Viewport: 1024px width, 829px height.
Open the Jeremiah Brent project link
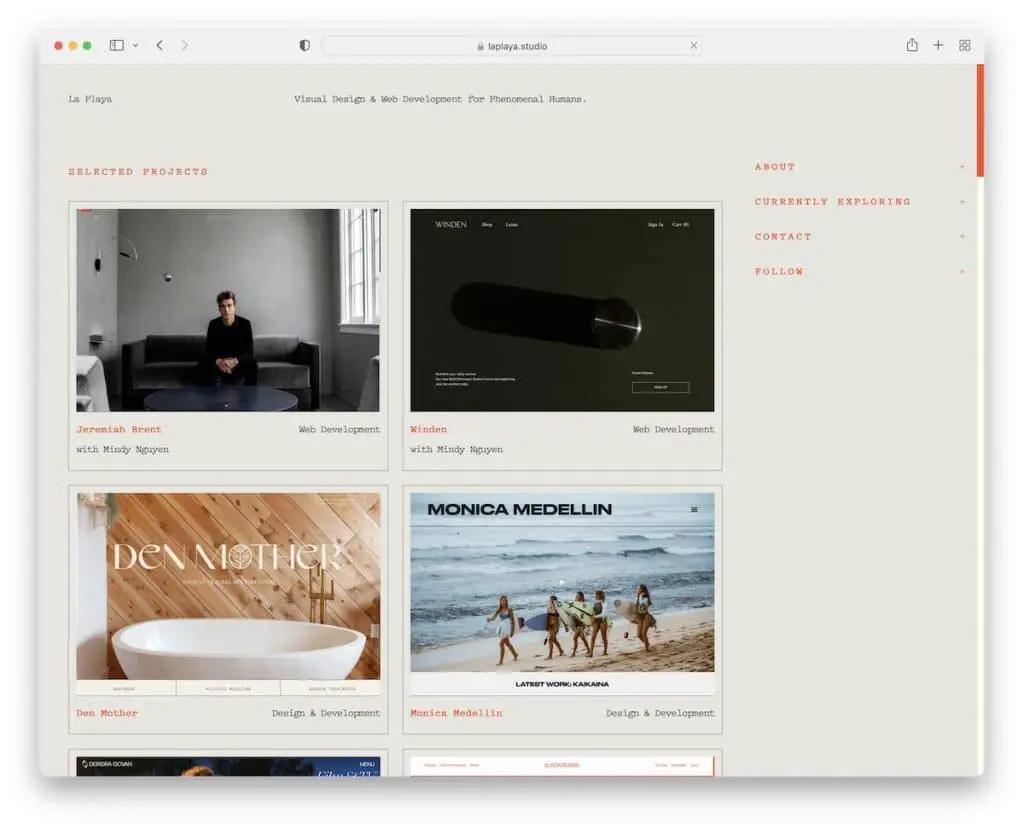tap(119, 430)
